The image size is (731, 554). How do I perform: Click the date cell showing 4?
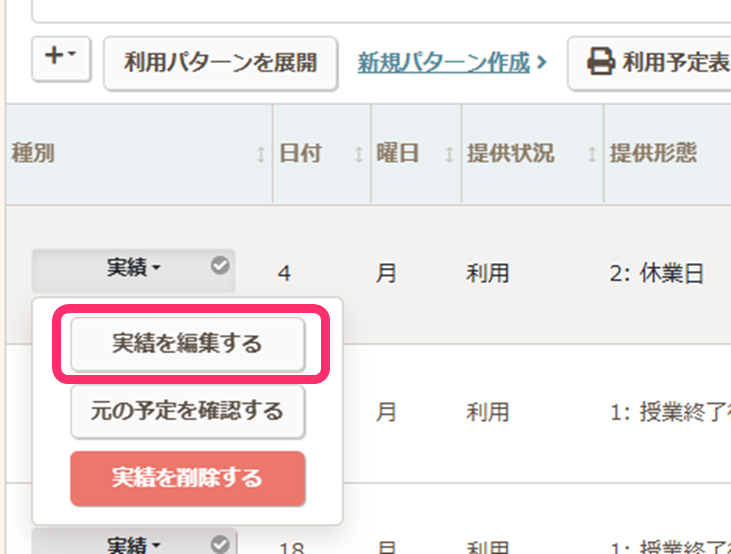285,273
